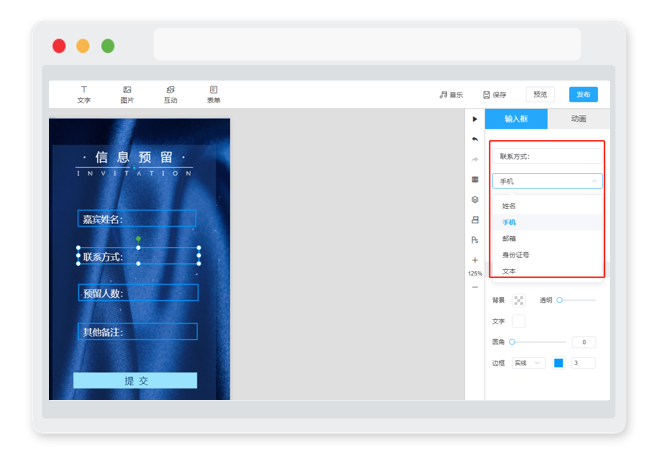Image resolution: width=660 pixels, height=460 pixels.
Task: Click the Ps import icon
Action: click(475, 240)
